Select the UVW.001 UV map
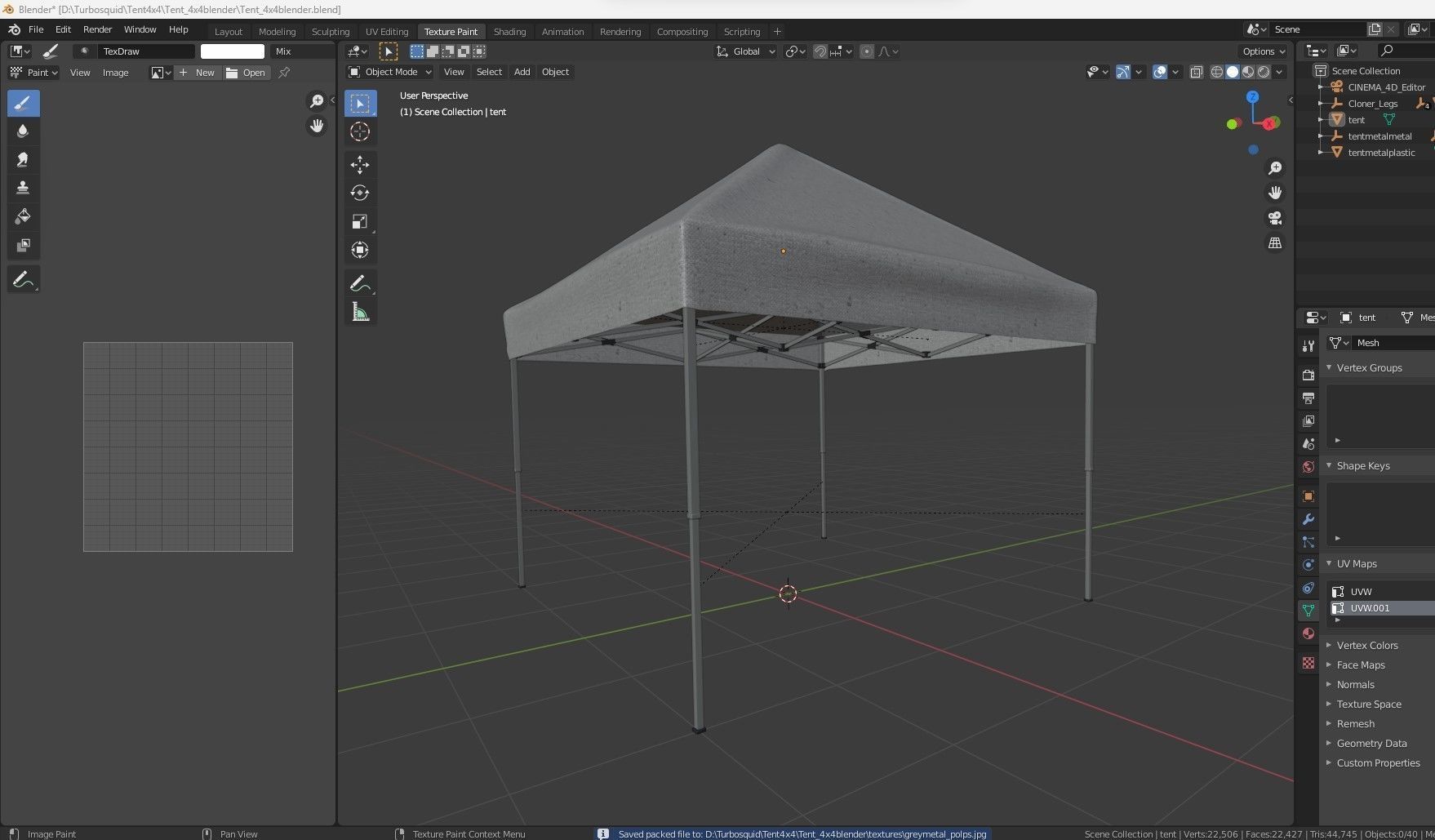The width and height of the screenshot is (1435, 840). pos(1381,608)
